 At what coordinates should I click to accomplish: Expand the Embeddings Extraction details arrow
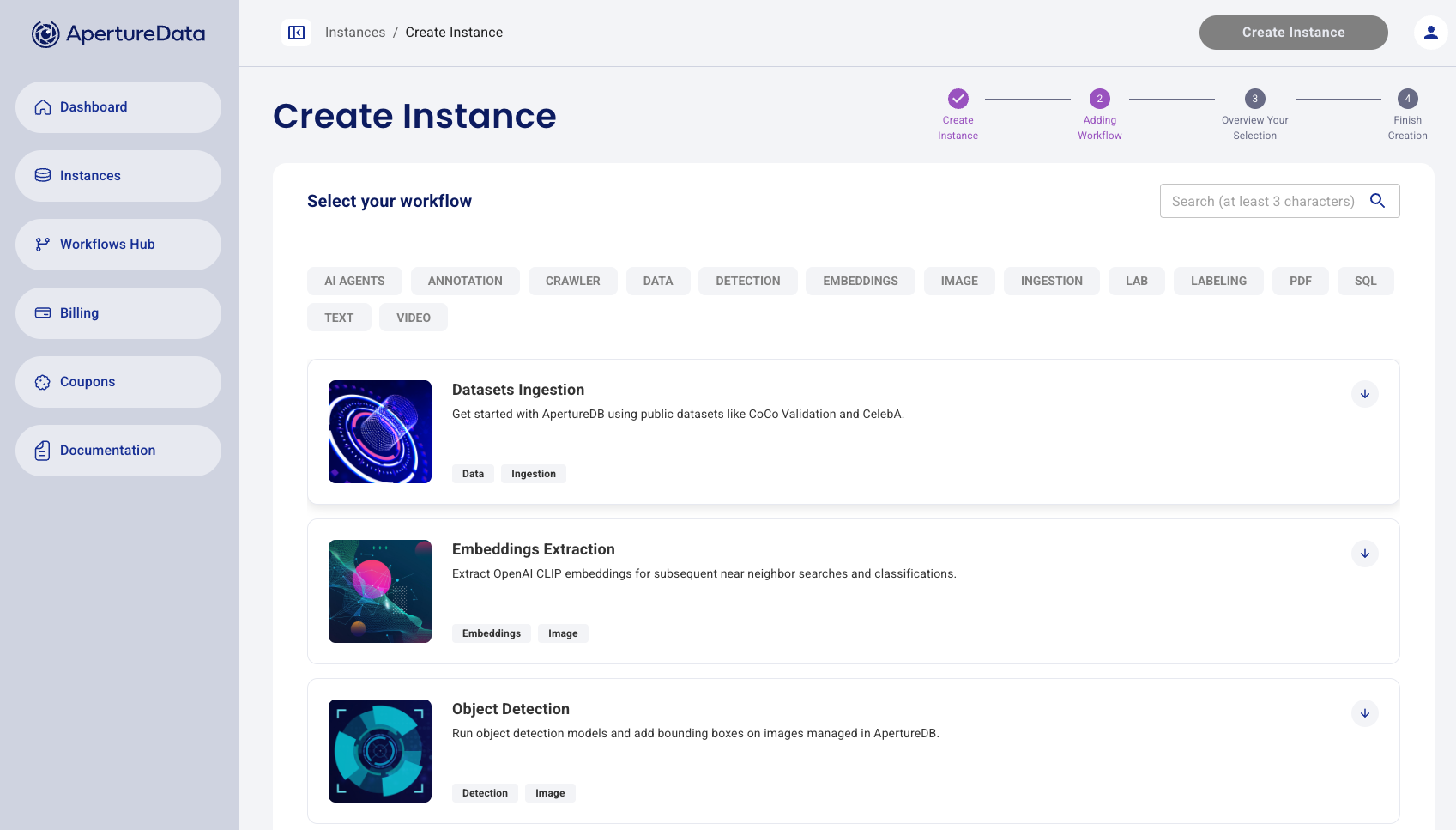[1364, 554]
